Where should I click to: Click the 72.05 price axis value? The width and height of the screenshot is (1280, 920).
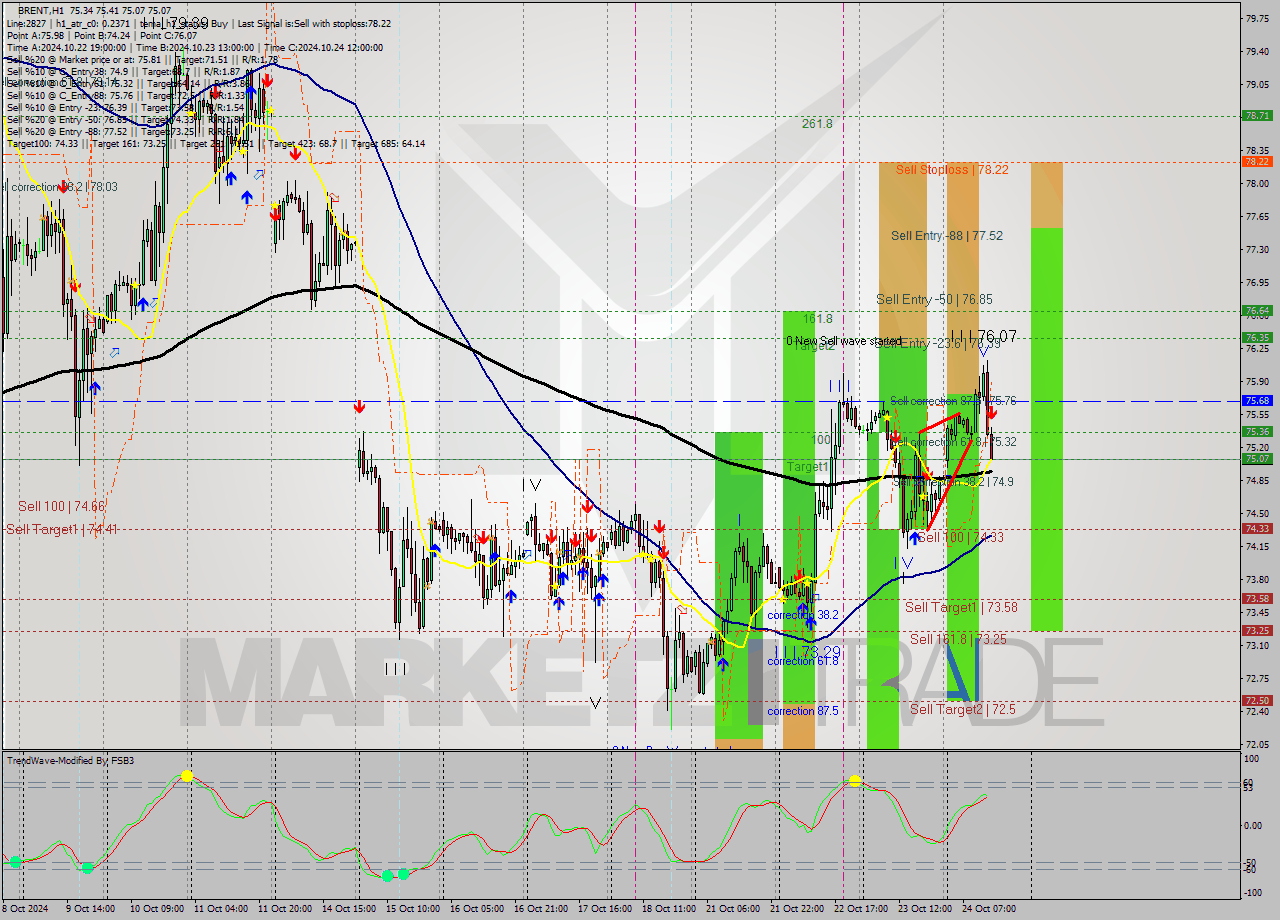pyautogui.click(x=1257, y=745)
